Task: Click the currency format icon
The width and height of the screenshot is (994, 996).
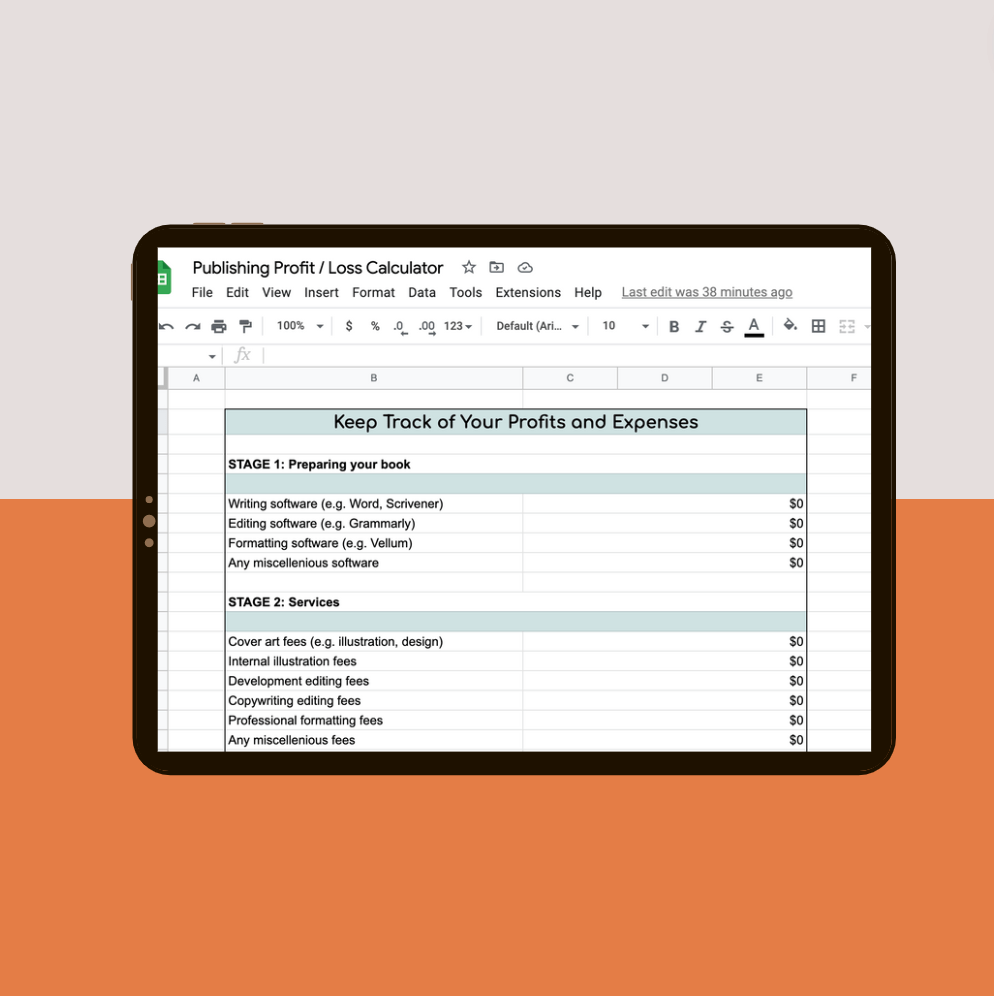Action: tap(348, 326)
